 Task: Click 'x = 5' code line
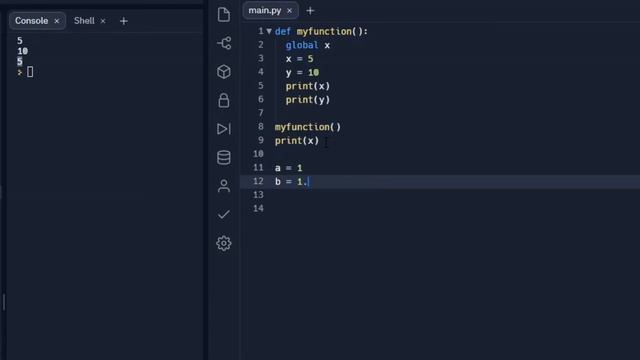point(300,59)
